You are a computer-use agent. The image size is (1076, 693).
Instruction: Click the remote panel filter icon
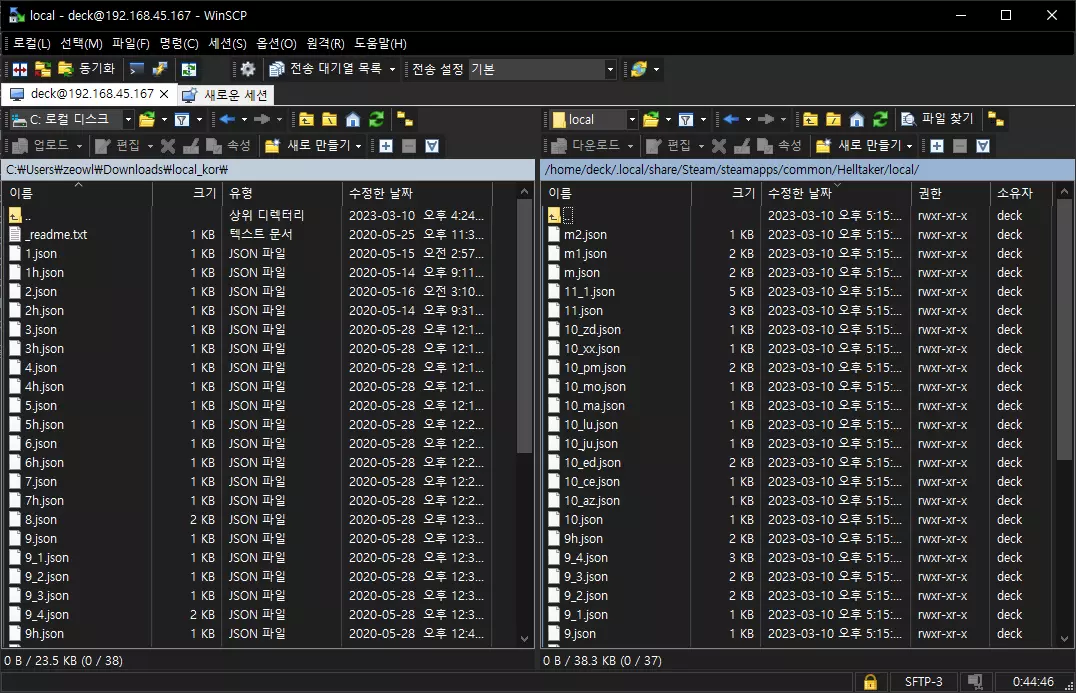tap(686, 120)
